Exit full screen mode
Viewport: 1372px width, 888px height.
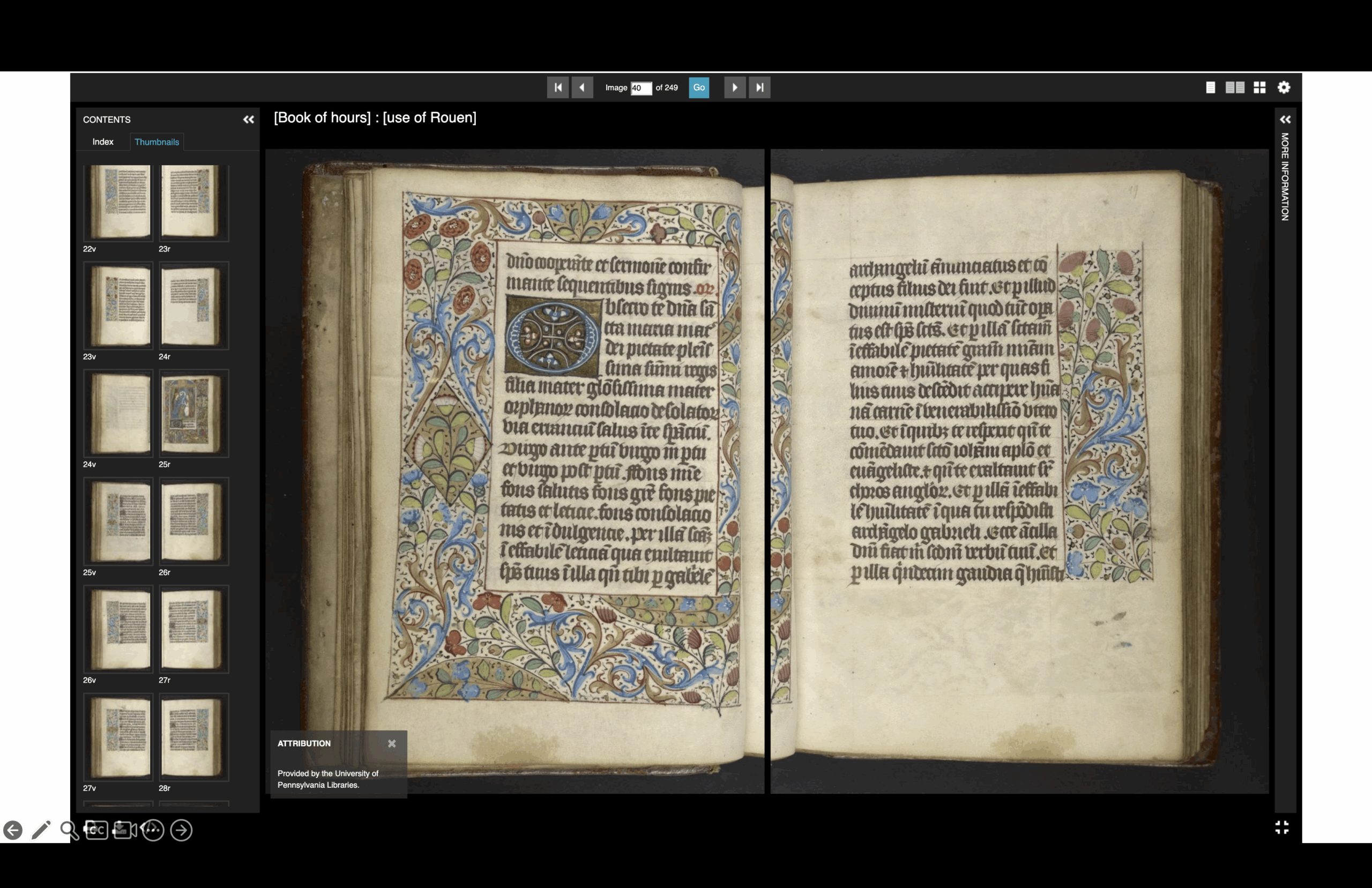click(x=1281, y=827)
